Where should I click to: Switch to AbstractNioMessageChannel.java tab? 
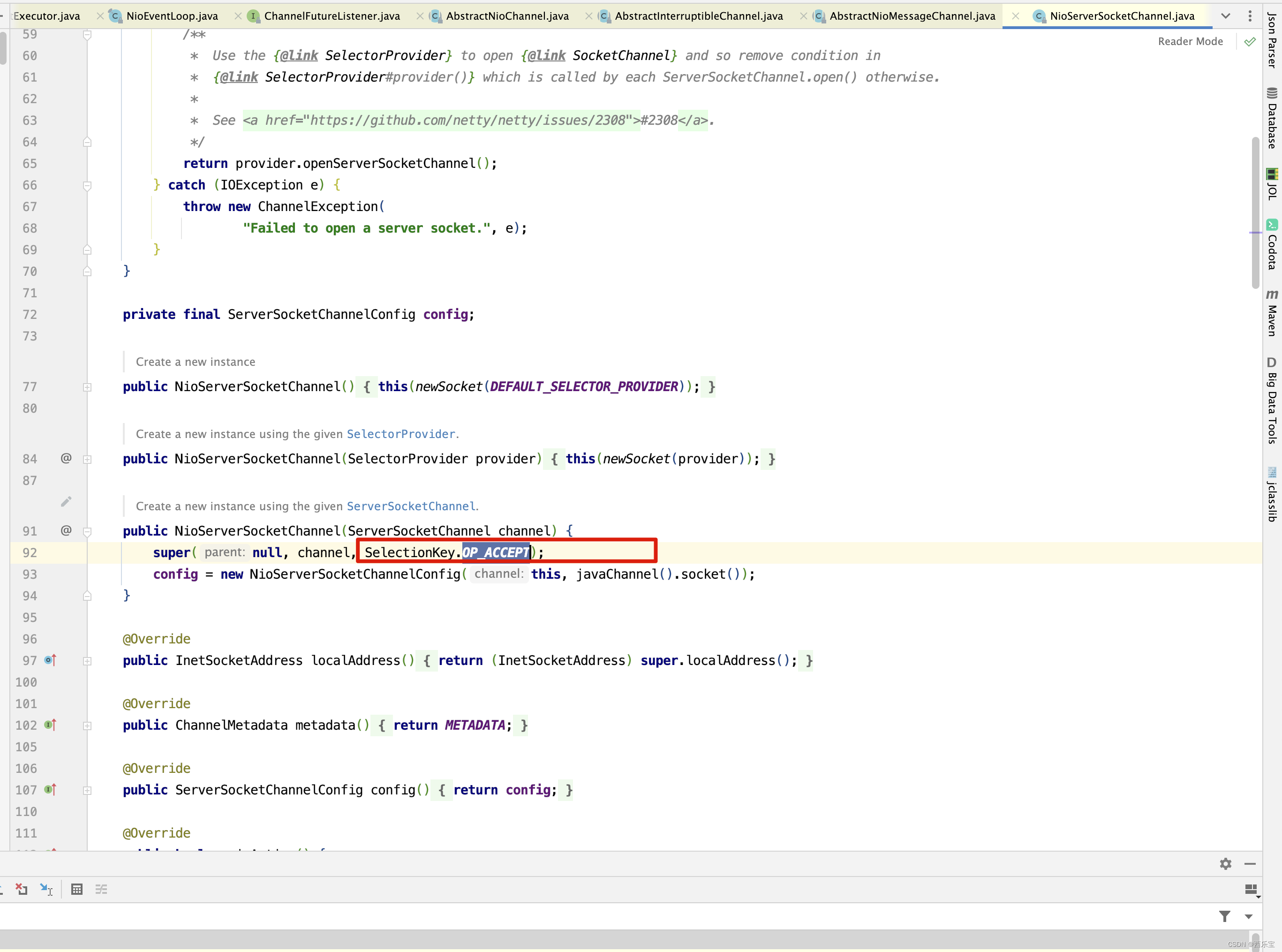click(905, 15)
